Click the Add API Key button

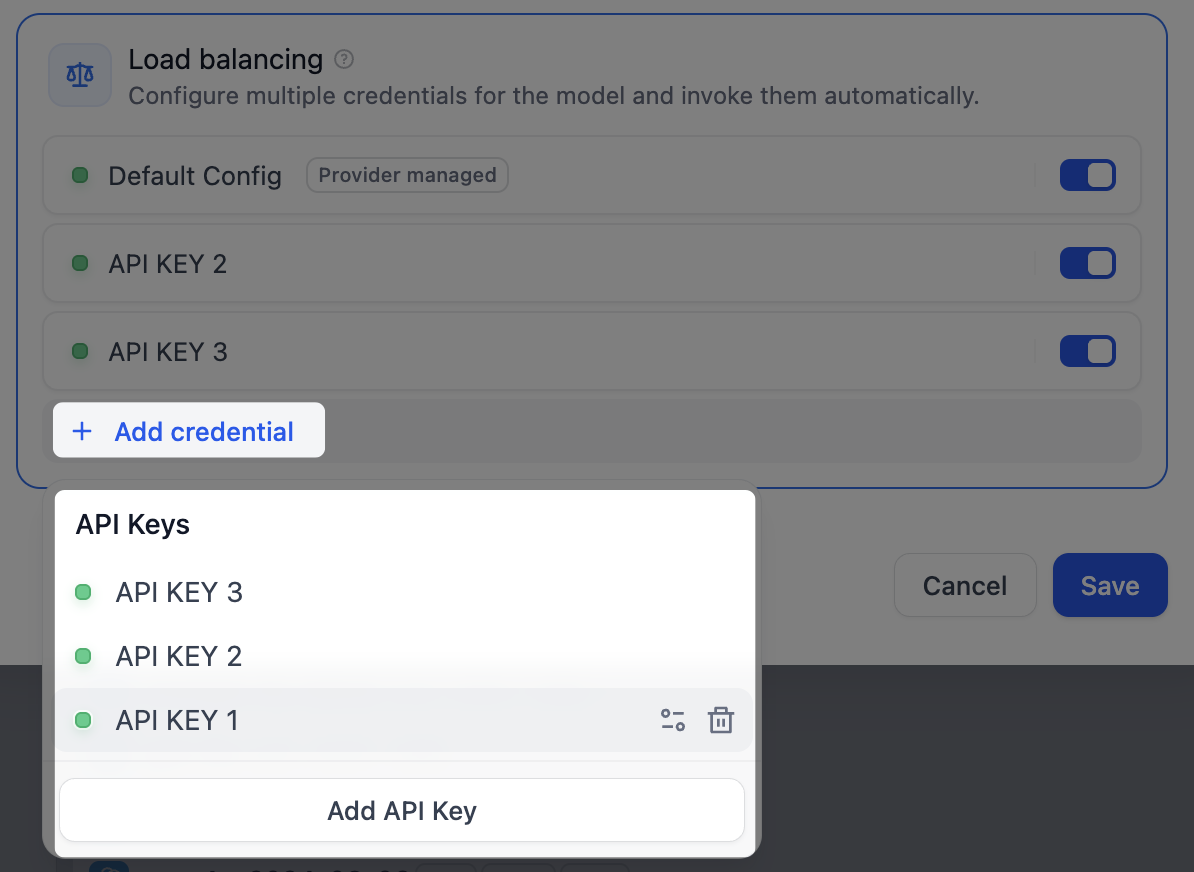tap(401, 810)
